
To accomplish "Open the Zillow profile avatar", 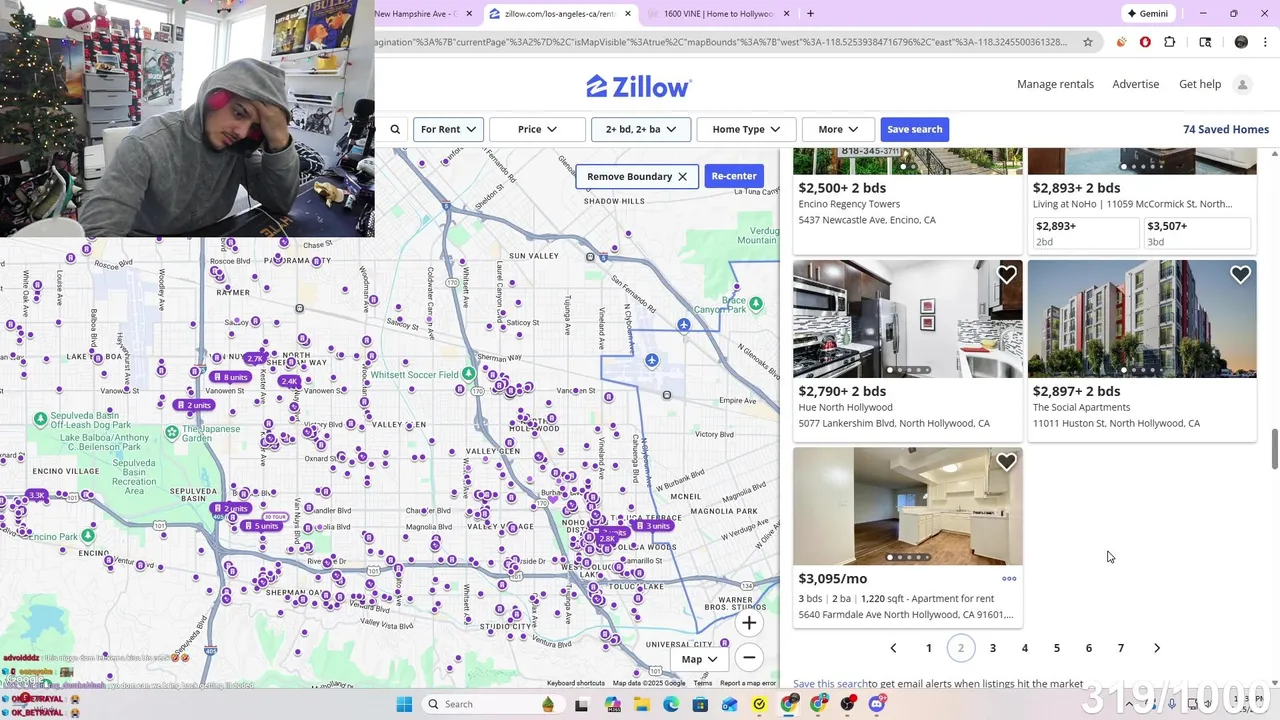I will coord(1242,85).
